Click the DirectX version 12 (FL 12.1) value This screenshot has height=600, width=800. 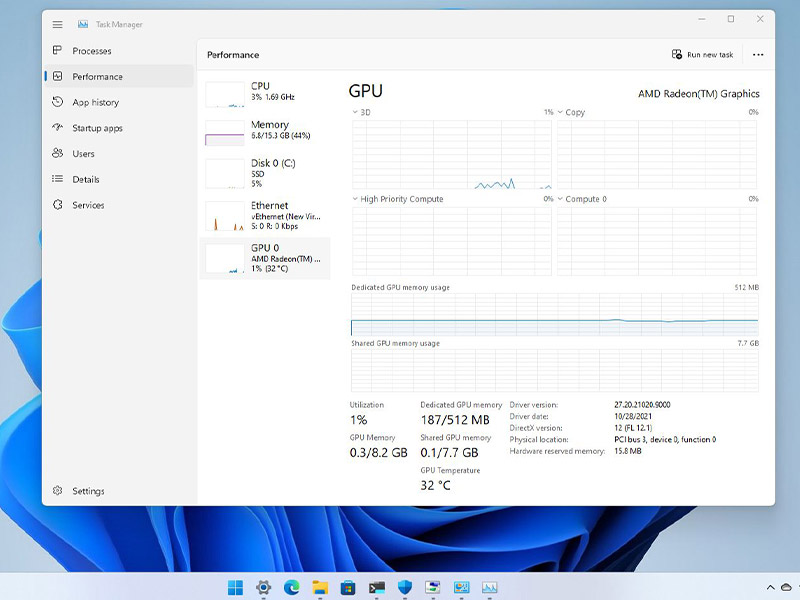click(x=633, y=428)
